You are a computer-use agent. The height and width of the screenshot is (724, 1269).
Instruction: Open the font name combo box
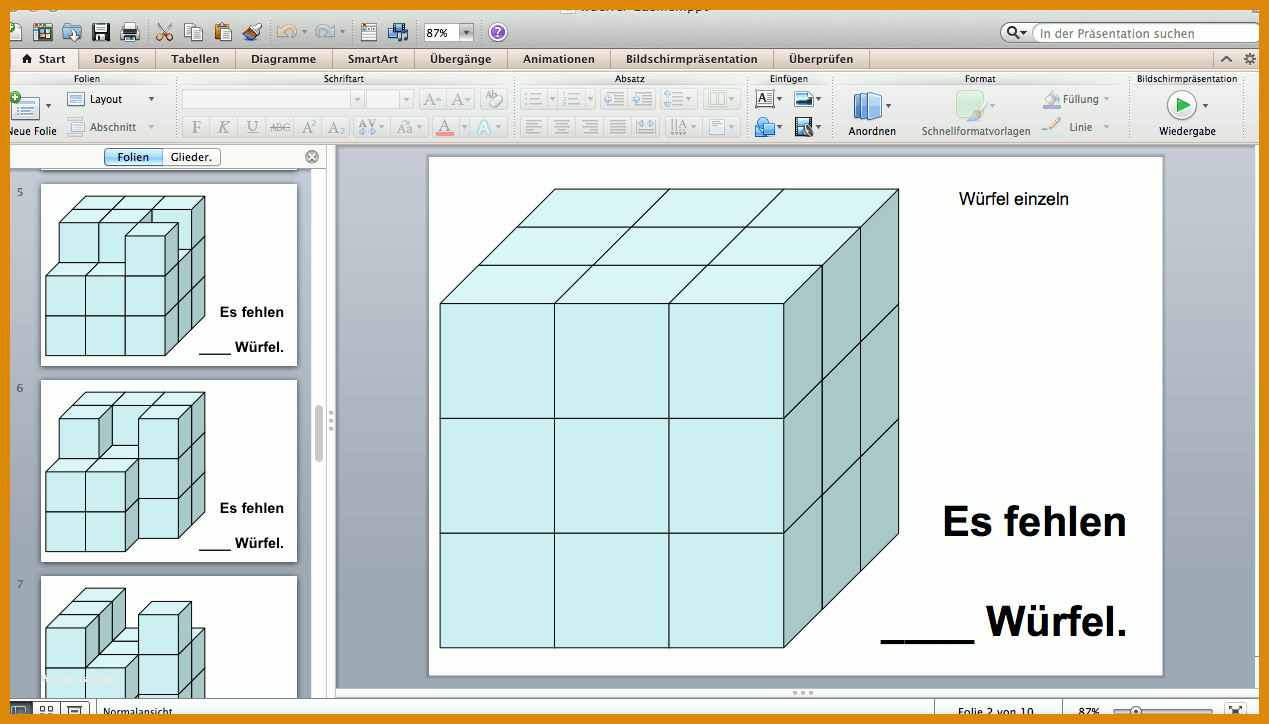[x=273, y=99]
